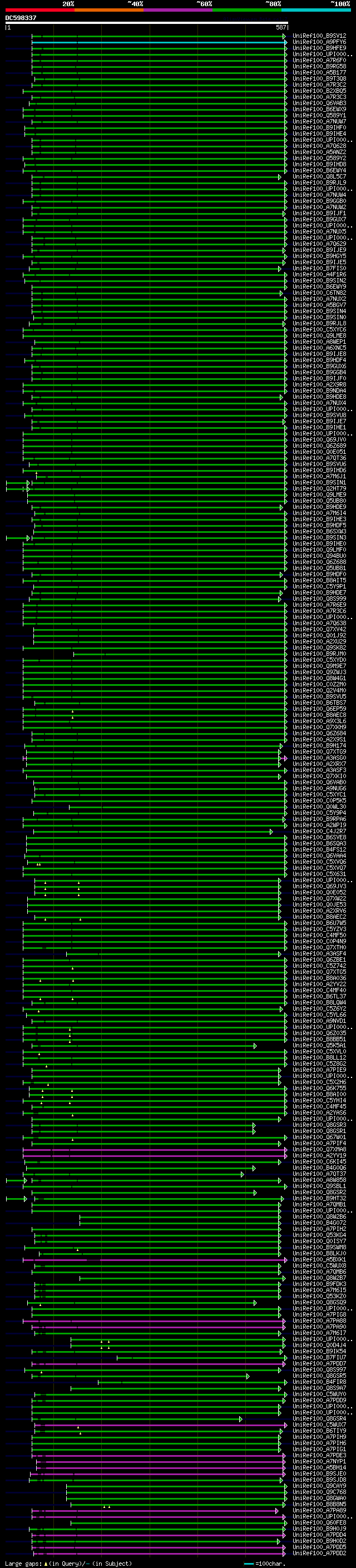The image size is (356, 1568).
Task: Select the UniRef100_A5BXK1 entry
Action: [319, 1259]
